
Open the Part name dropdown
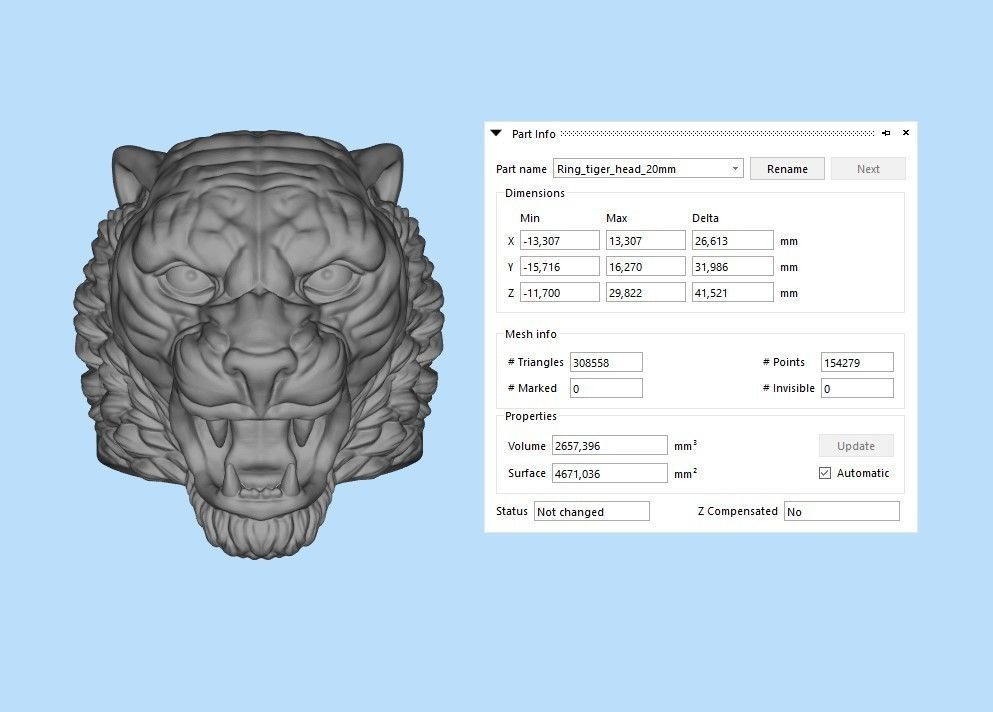pos(735,168)
